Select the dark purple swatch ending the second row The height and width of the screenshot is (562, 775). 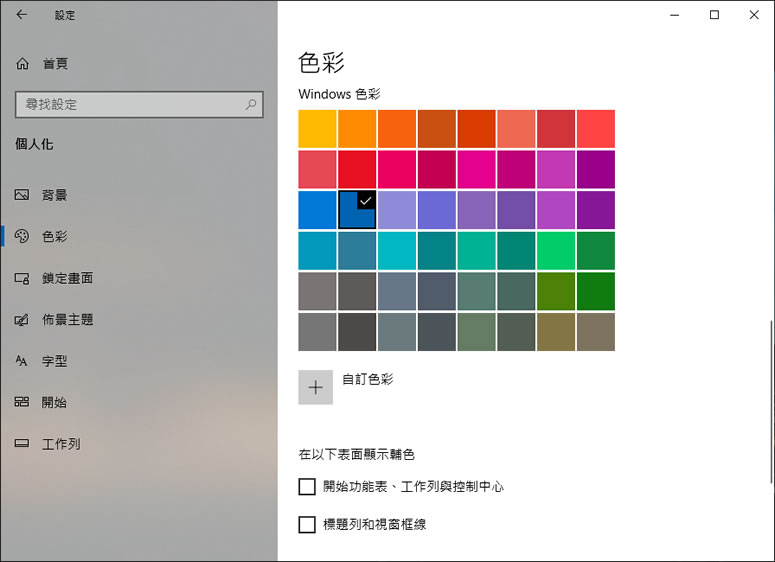pyautogui.click(x=596, y=170)
